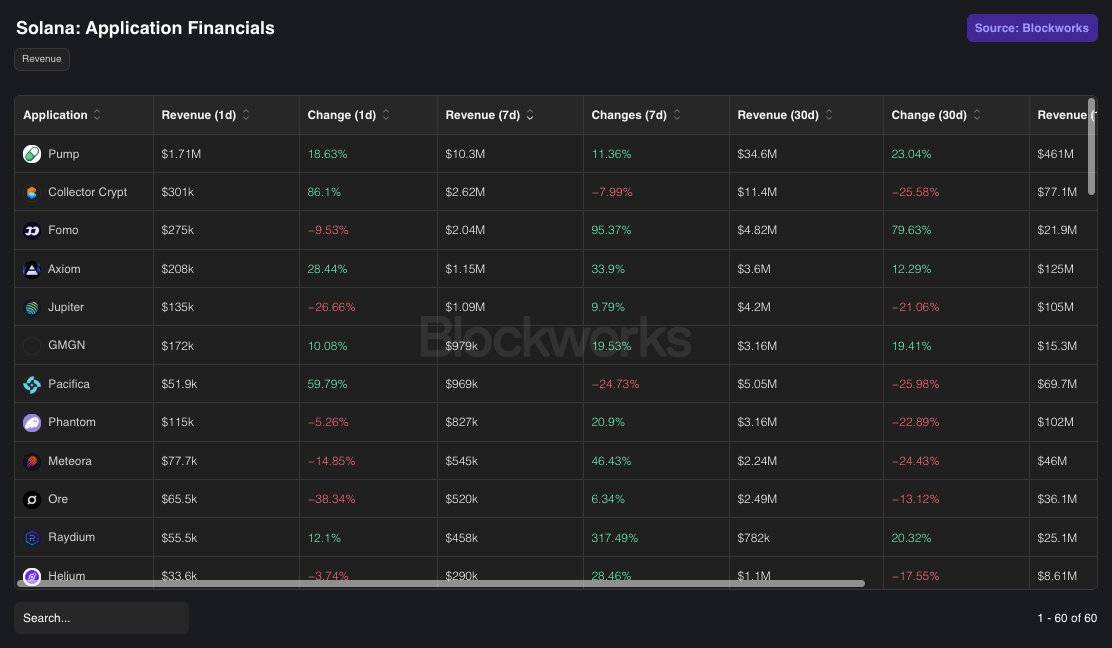The width and height of the screenshot is (1112, 648).
Task: Sort by Change (1d) column arrows
Action: (386, 115)
